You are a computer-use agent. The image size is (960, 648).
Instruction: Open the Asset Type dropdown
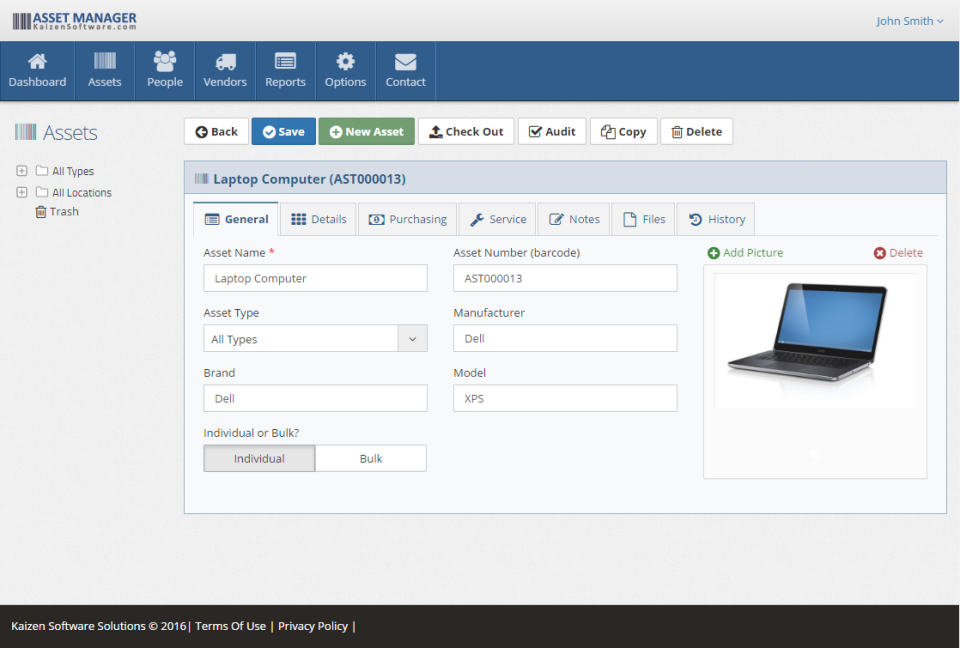412,338
